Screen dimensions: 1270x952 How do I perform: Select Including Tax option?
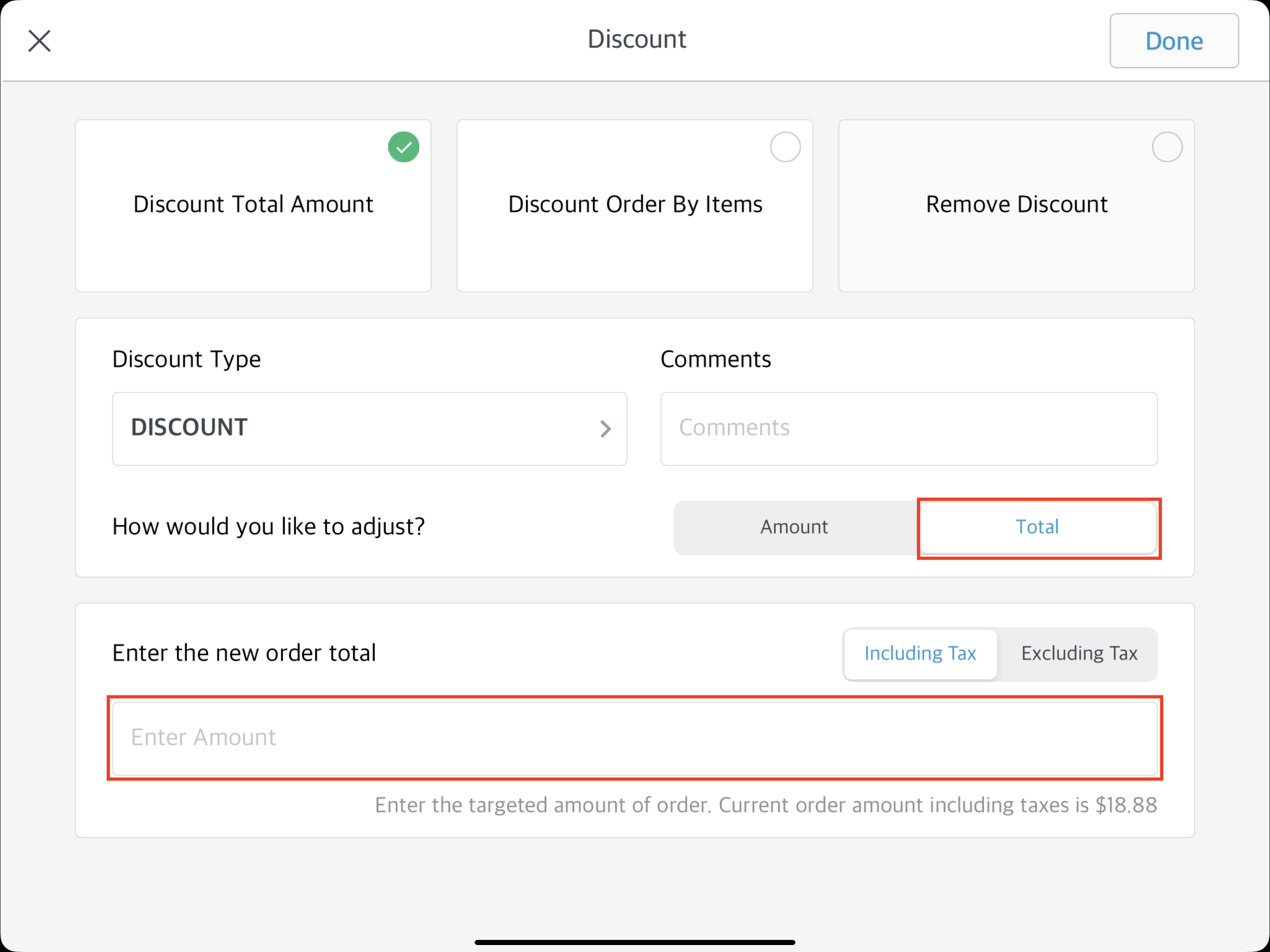920,654
